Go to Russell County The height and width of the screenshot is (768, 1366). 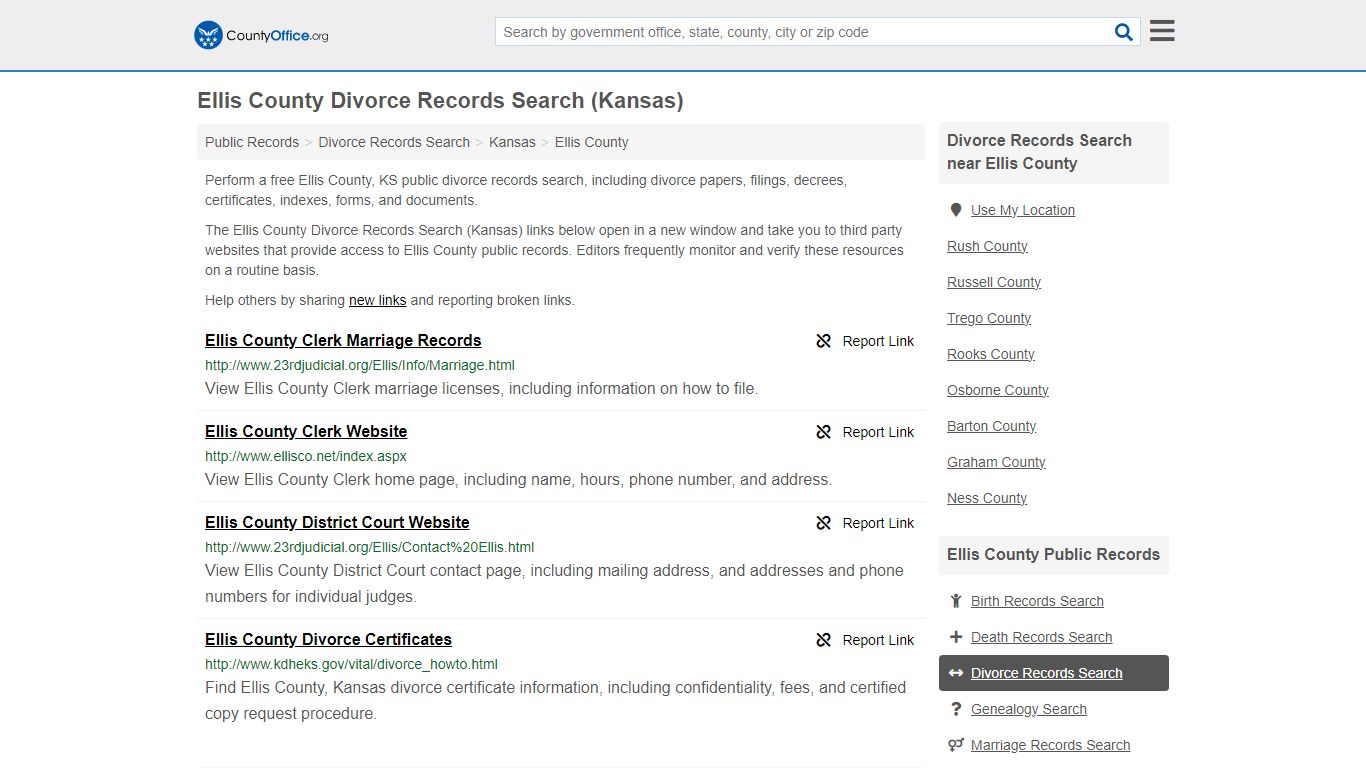coord(994,282)
